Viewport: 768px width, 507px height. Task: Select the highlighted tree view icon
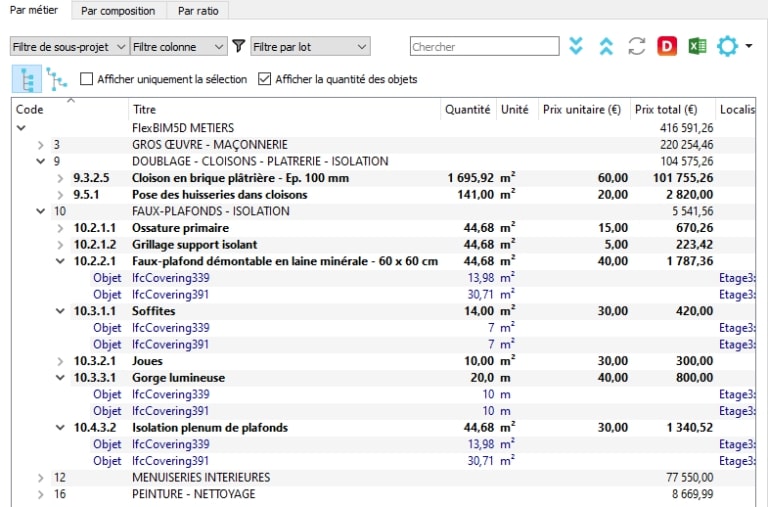coord(27,79)
